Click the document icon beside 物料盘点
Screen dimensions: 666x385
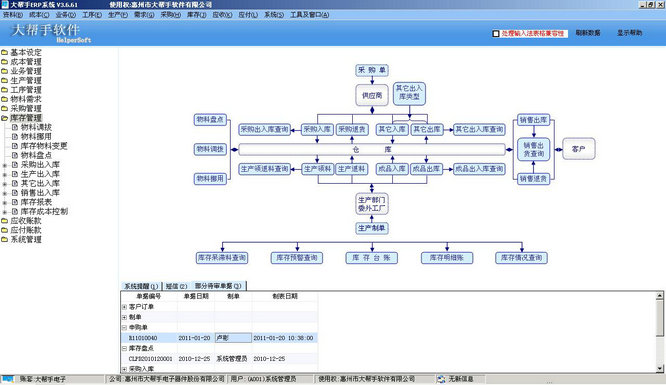point(15,155)
